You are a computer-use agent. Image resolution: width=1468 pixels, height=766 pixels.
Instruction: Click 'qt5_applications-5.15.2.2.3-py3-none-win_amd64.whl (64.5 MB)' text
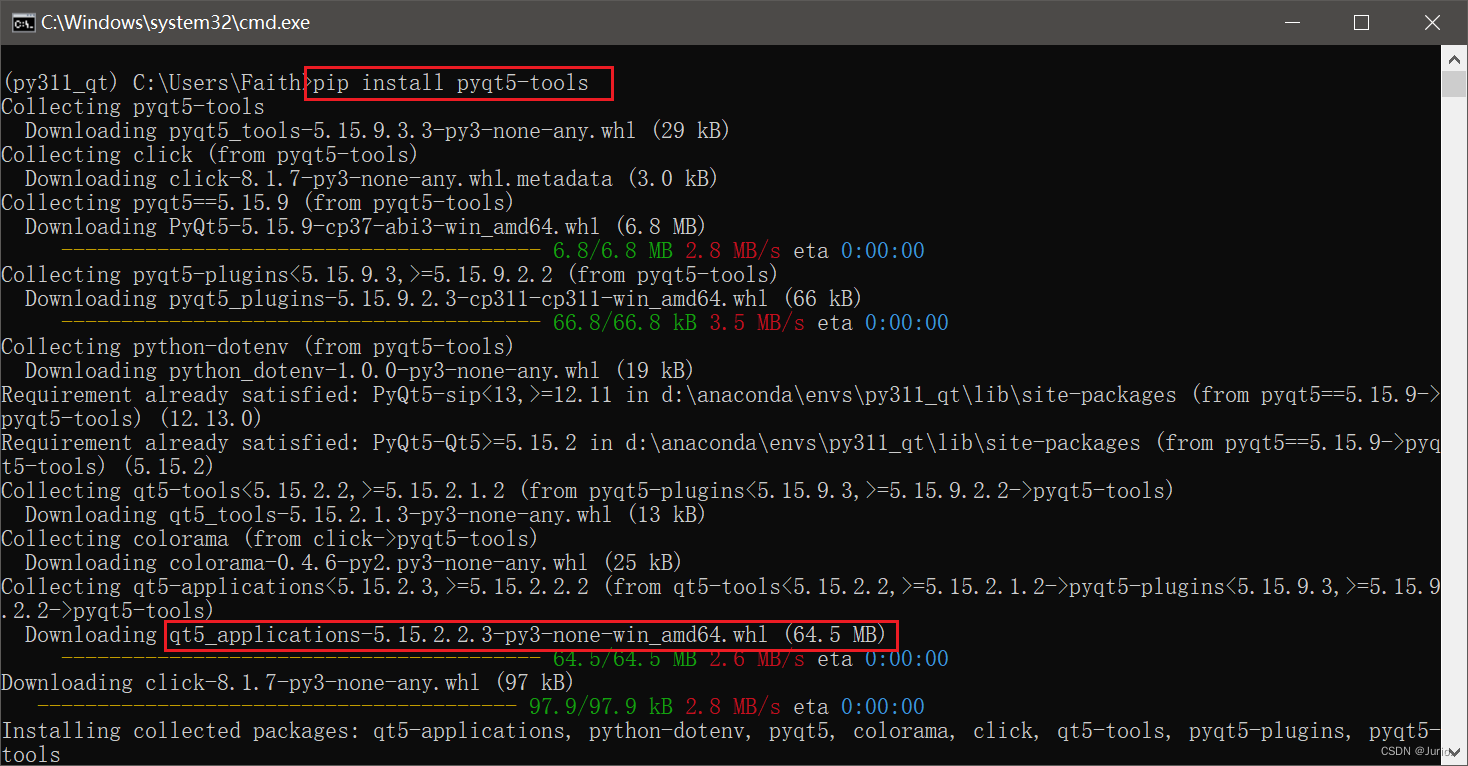click(x=528, y=635)
